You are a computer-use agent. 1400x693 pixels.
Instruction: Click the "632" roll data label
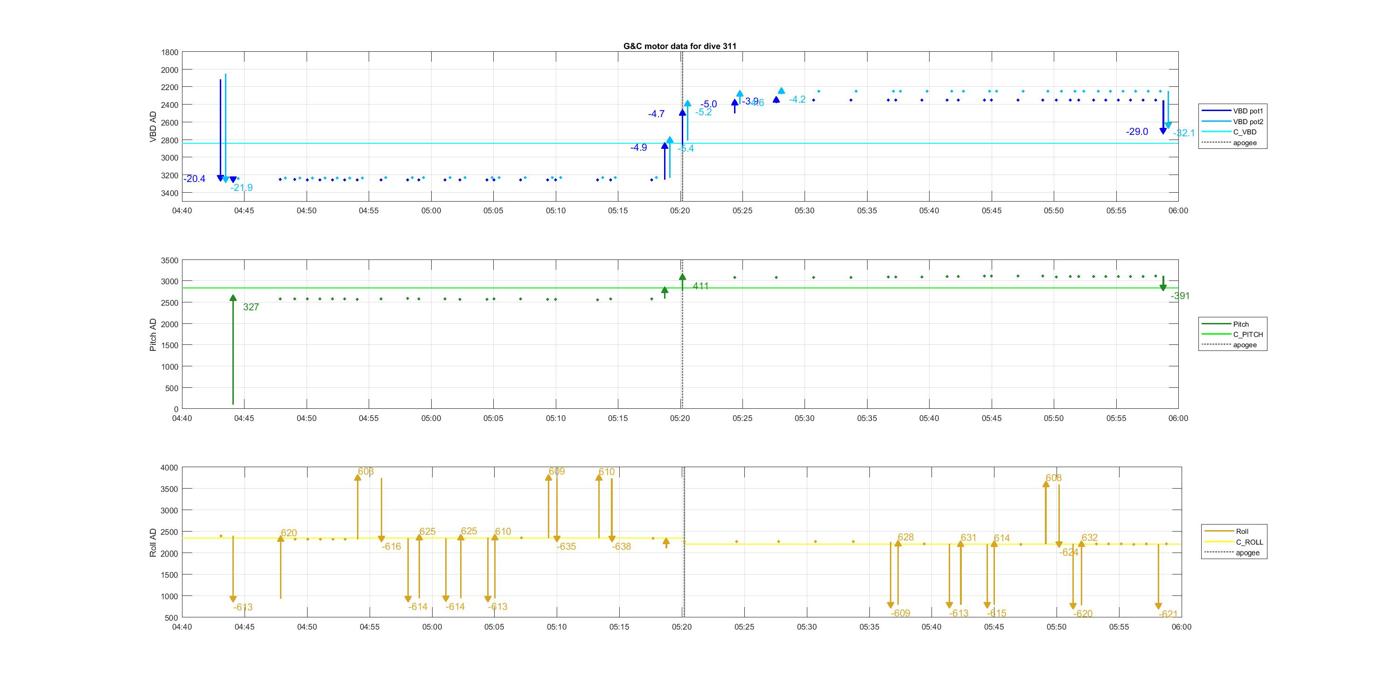pos(1089,538)
